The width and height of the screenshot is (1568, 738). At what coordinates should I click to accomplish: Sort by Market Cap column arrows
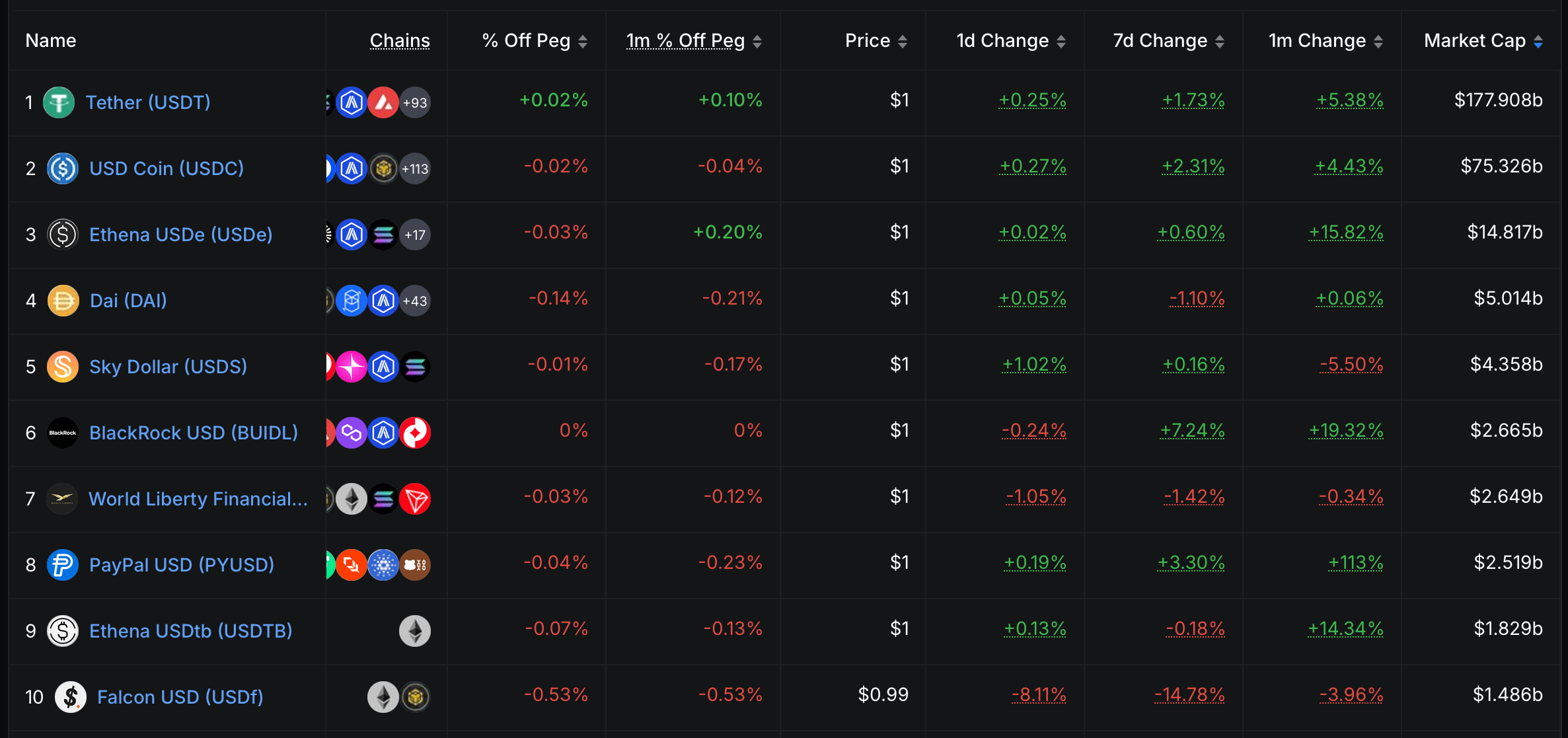point(1538,42)
